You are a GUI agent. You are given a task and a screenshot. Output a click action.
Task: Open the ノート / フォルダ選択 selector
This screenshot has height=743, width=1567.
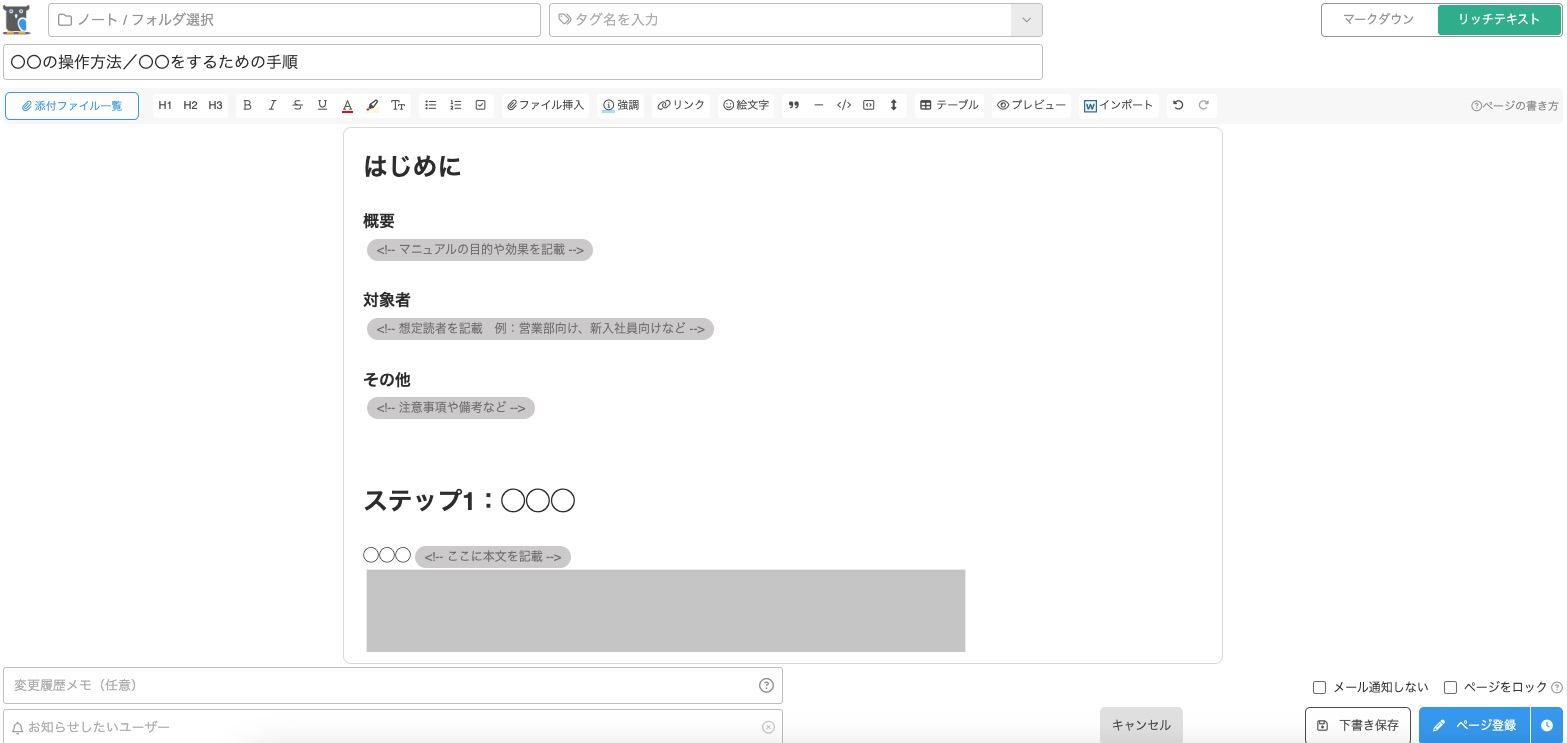(294, 20)
